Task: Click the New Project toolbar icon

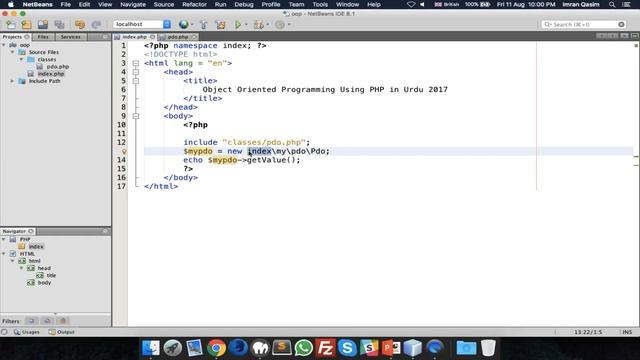Action: point(27,24)
